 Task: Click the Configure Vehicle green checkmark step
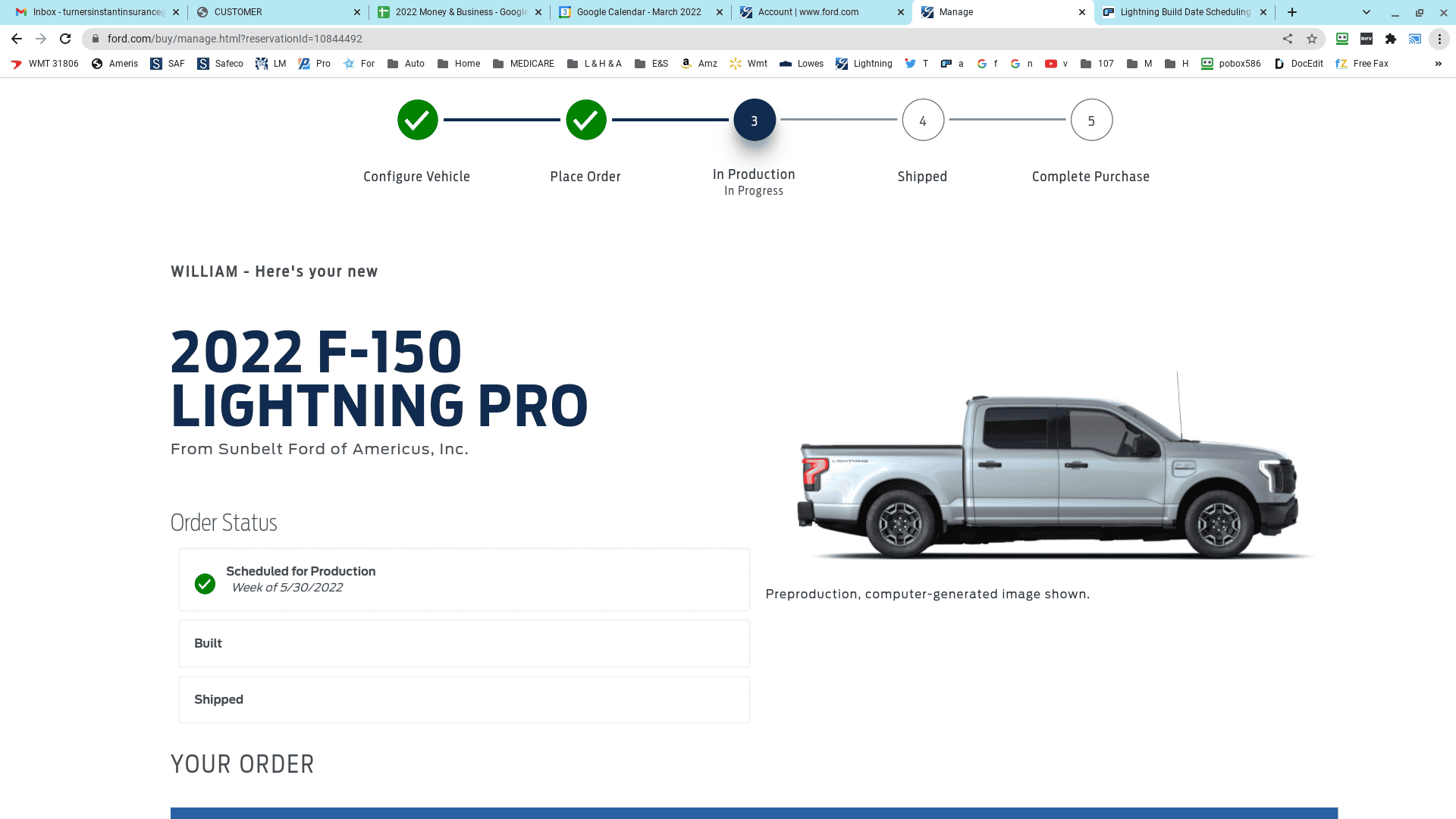[417, 120]
